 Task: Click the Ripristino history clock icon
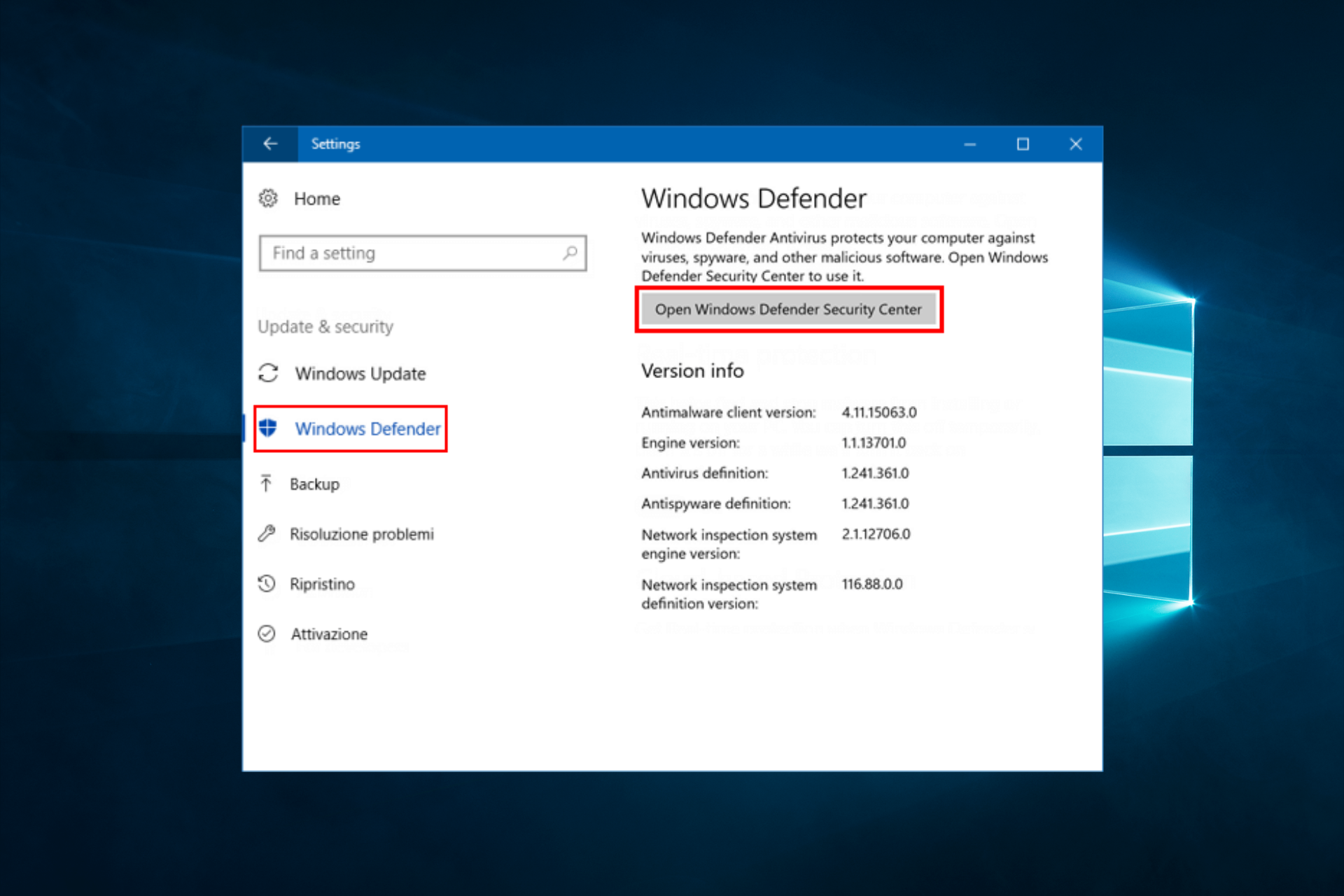pos(267,583)
